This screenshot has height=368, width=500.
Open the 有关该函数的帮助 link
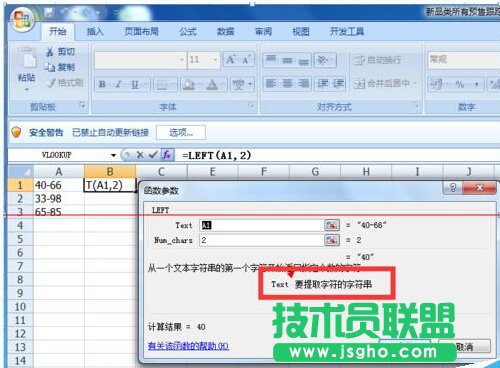(188, 346)
